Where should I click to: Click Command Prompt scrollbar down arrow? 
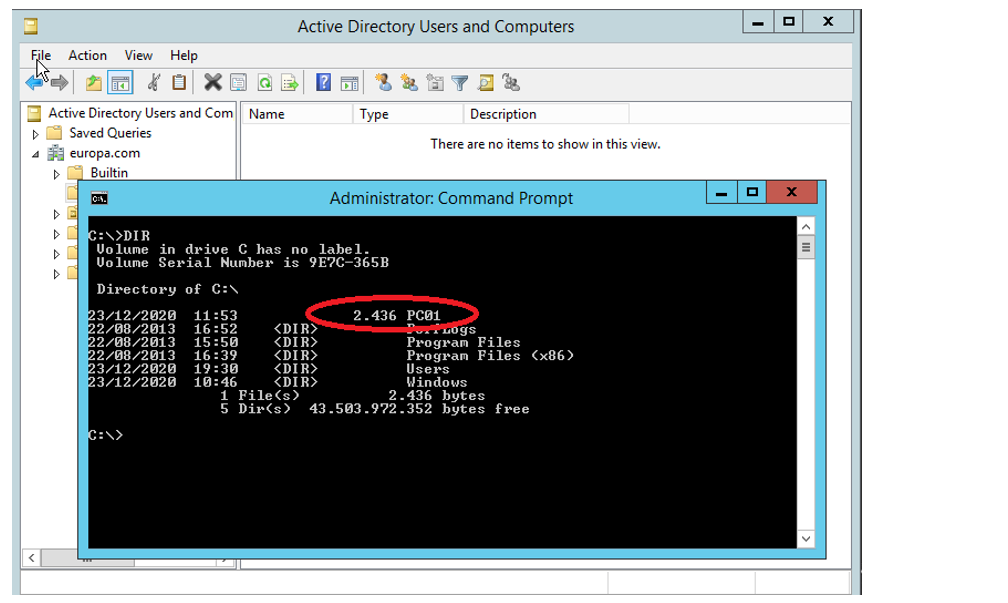coord(806,539)
